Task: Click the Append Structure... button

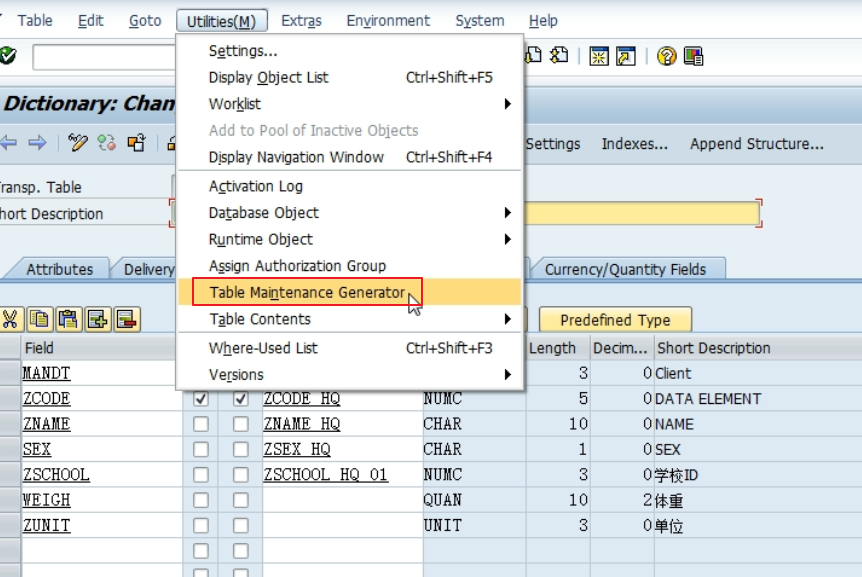Action: pos(756,144)
